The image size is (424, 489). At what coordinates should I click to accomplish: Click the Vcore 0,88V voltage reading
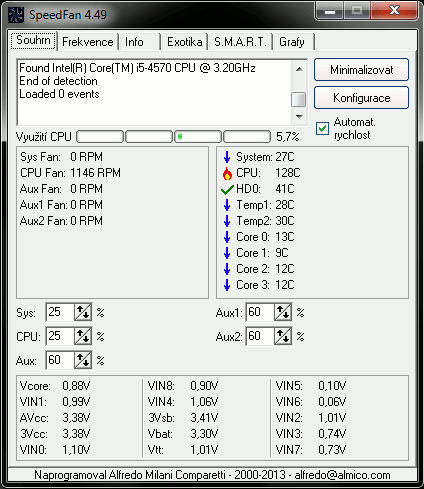[x=55, y=386]
